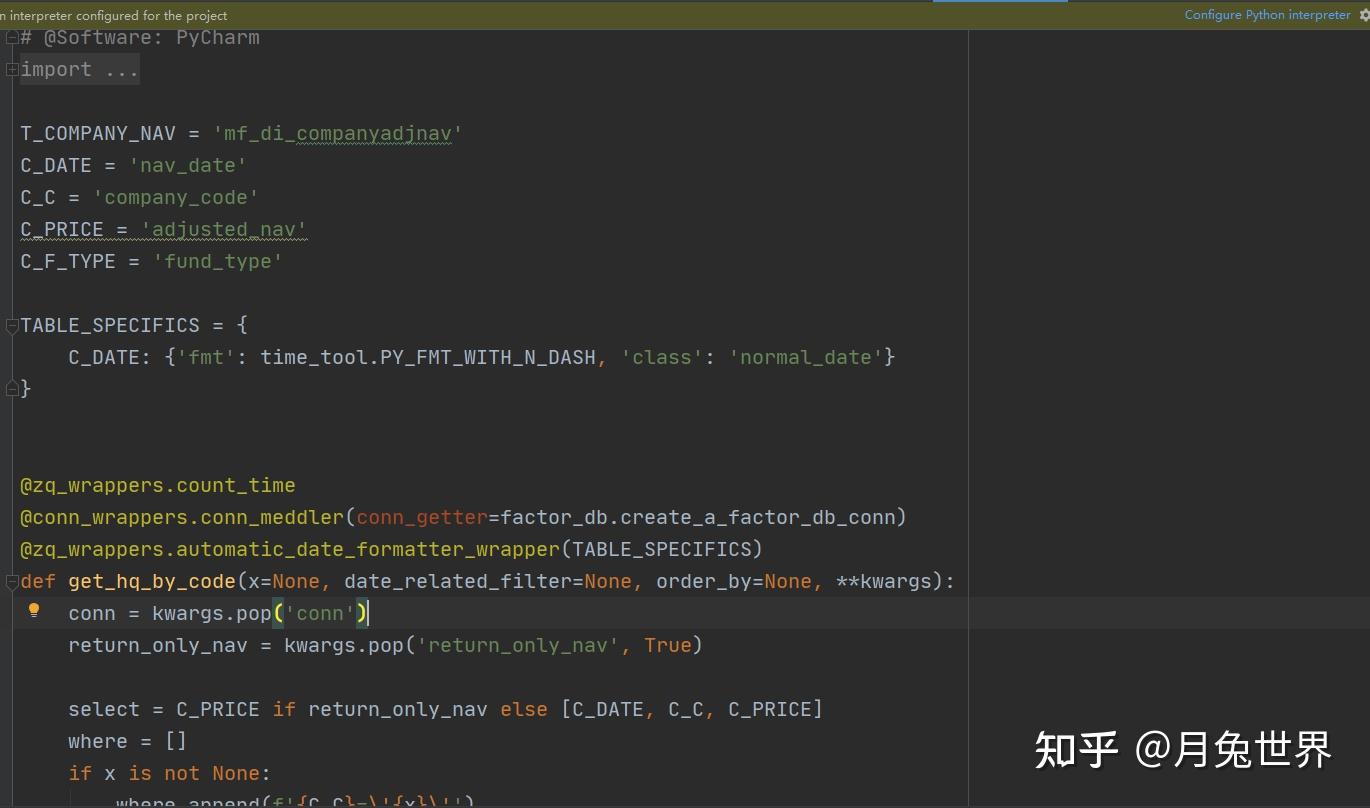Place cursor on '# @Software: PyCharm' comment
The width and height of the screenshot is (1370, 808).
[x=140, y=38]
